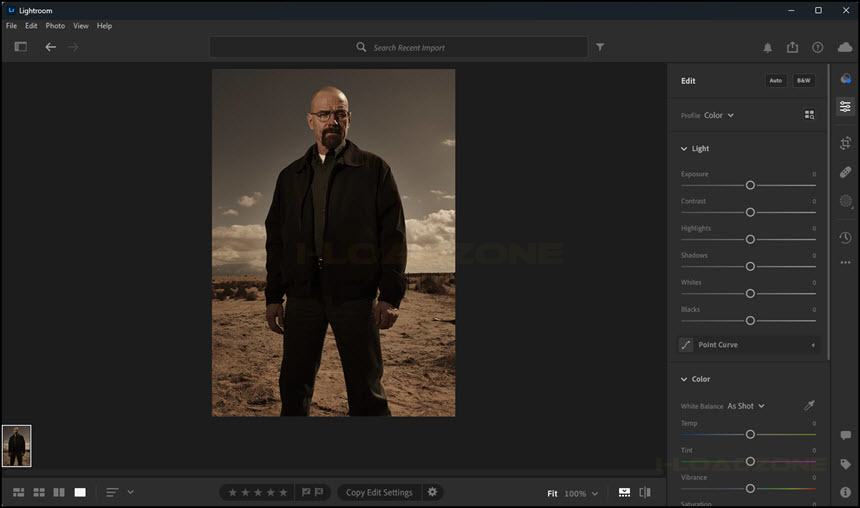Click Copy Edit Settings
The image size is (860, 508).
379,492
